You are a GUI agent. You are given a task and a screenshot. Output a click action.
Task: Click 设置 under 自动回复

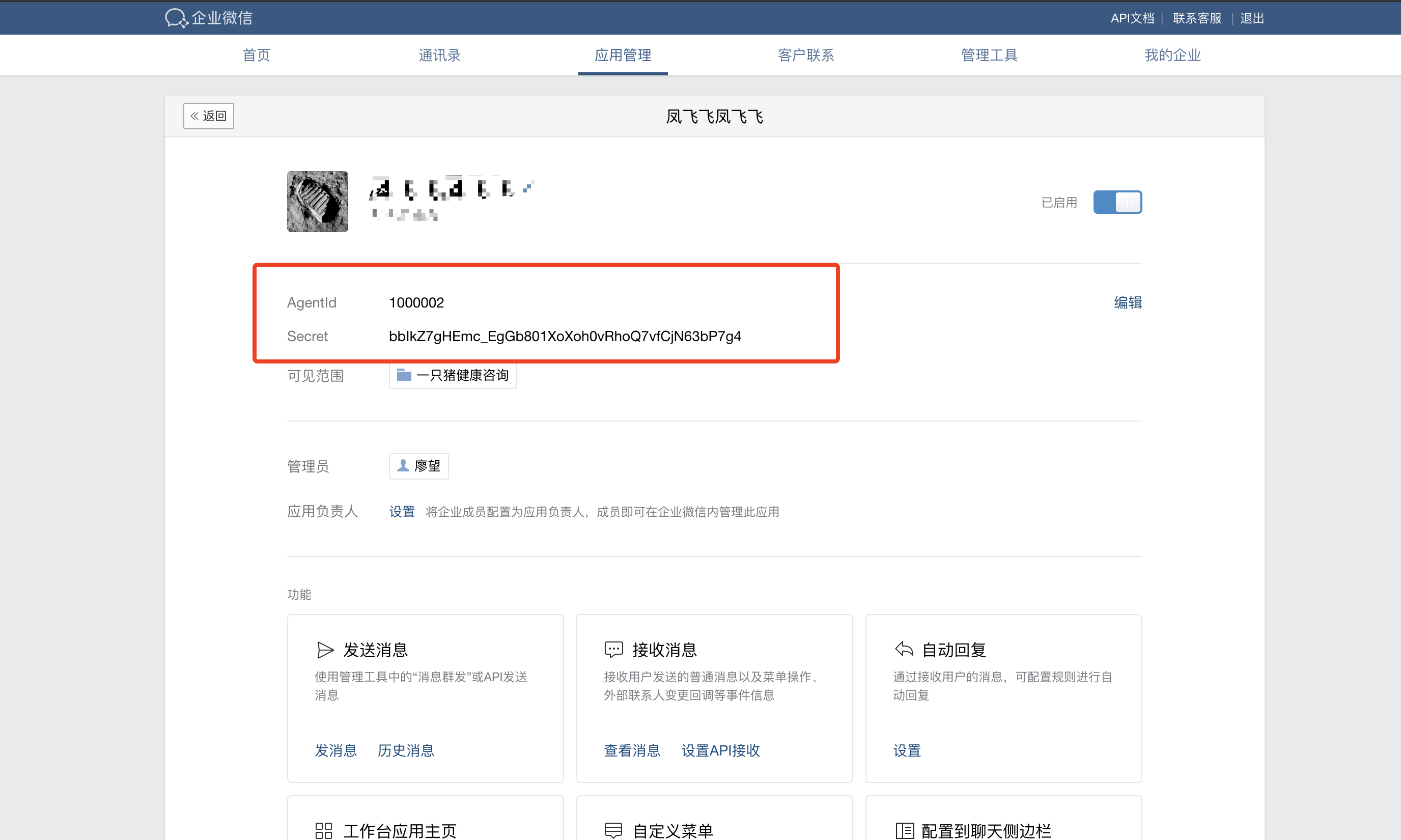coord(907,750)
